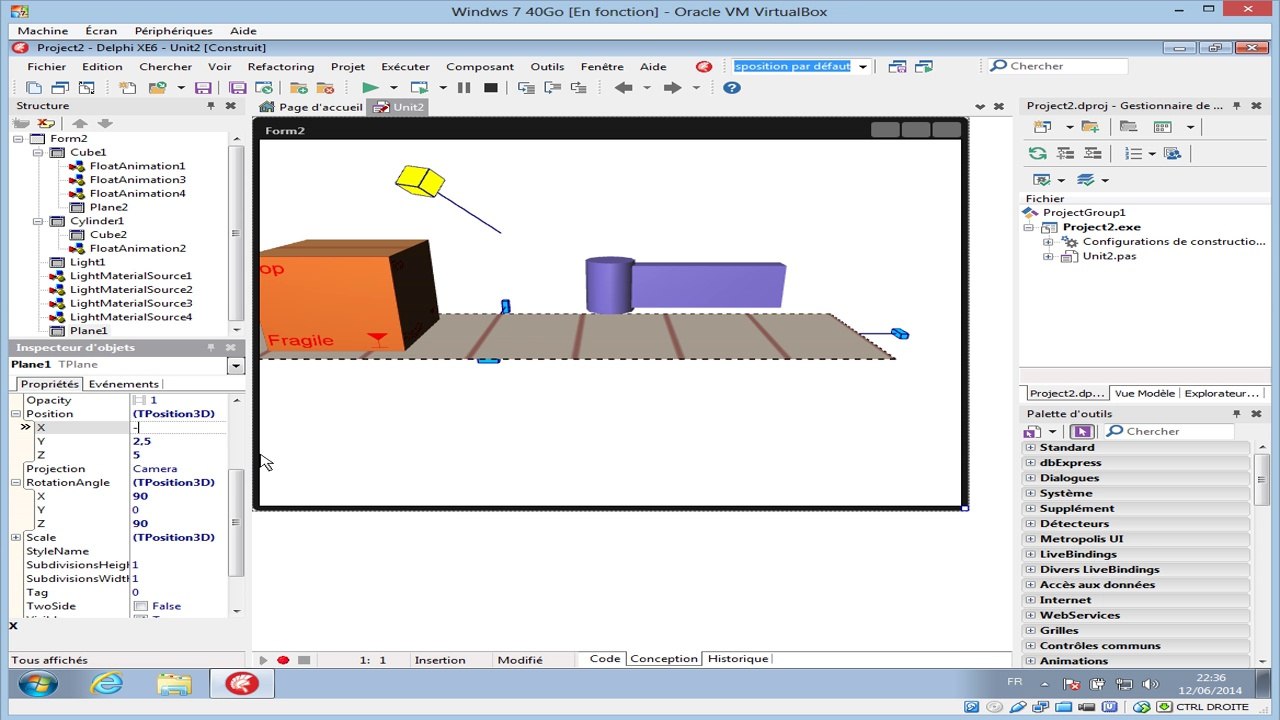
Task: Click Add to project icon in Project Manager
Action: coord(1090,127)
